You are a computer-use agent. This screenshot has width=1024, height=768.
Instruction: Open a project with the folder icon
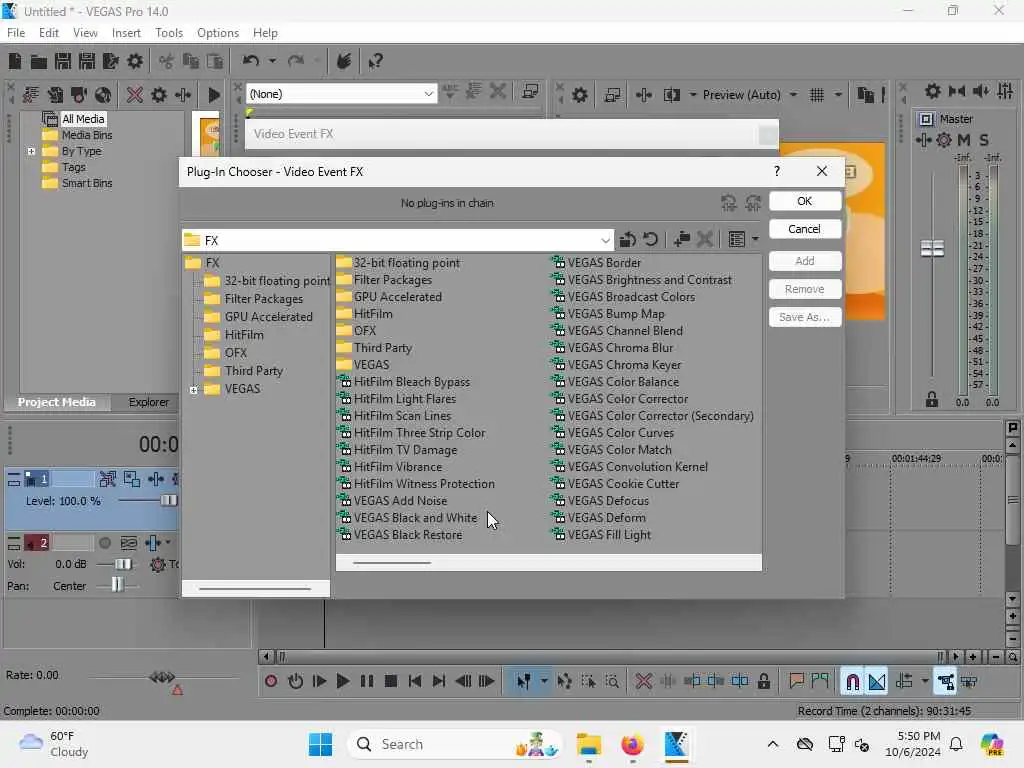[x=39, y=61]
